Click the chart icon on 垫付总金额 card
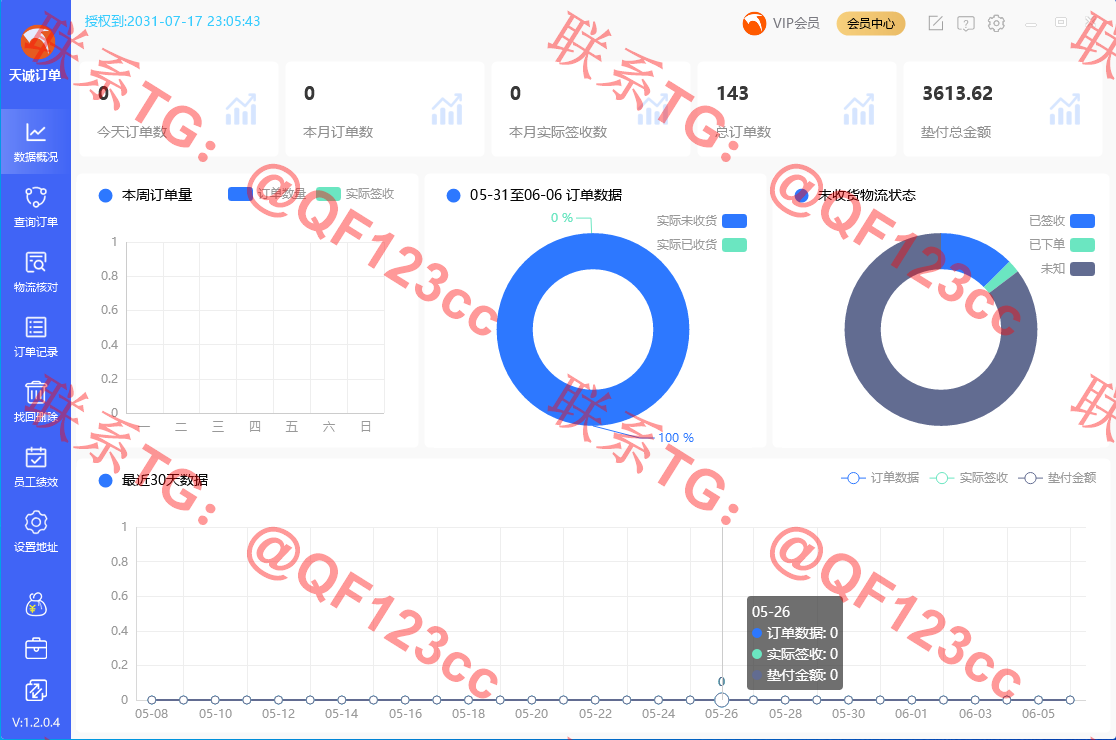This screenshot has width=1116, height=740. 1065,110
